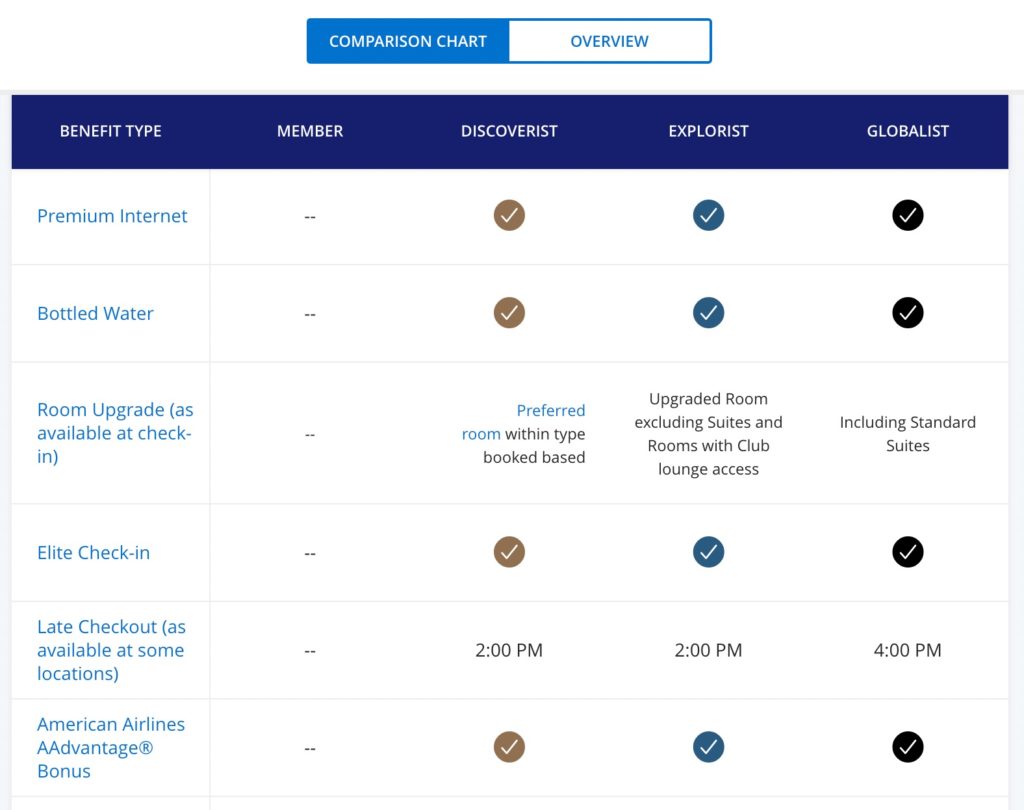Viewport: 1024px width, 810px height.
Task: Click the Explorist checkmark for Bottled Water
Action: click(x=708, y=312)
